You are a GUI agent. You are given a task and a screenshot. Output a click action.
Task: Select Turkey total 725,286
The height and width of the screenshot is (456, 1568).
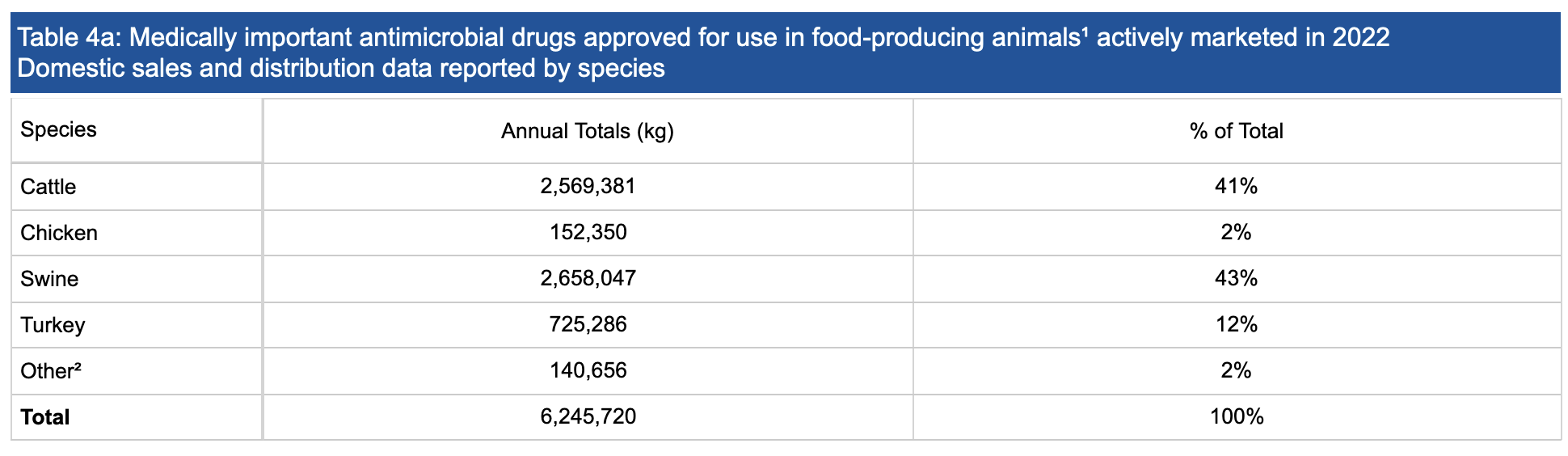pos(588,324)
